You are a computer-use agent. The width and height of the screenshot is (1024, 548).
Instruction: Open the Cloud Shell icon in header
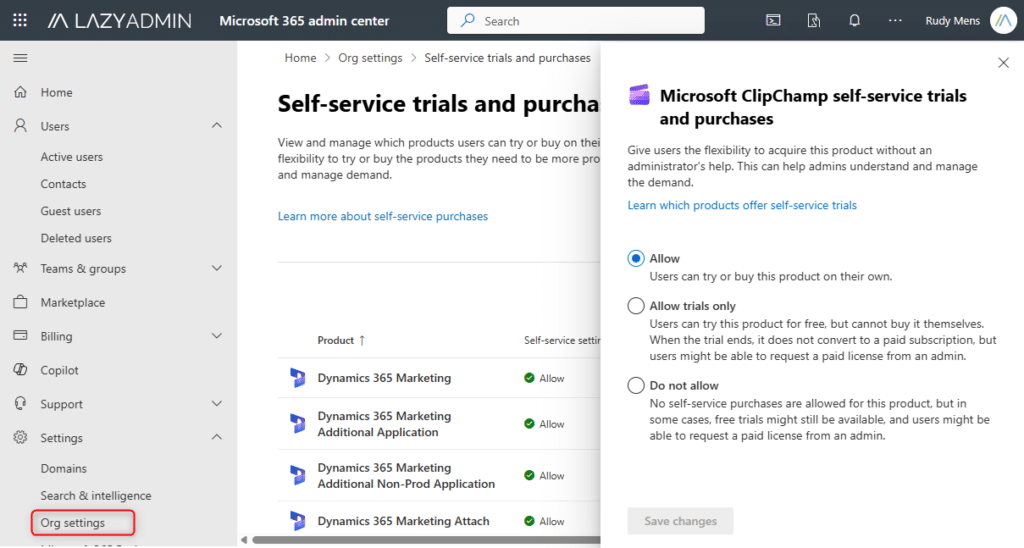click(773, 20)
